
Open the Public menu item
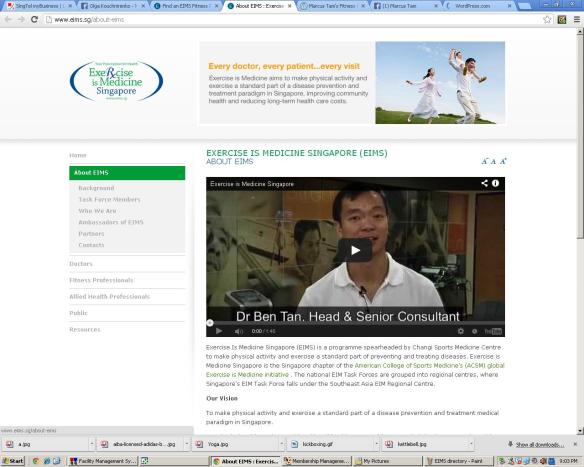78,313
